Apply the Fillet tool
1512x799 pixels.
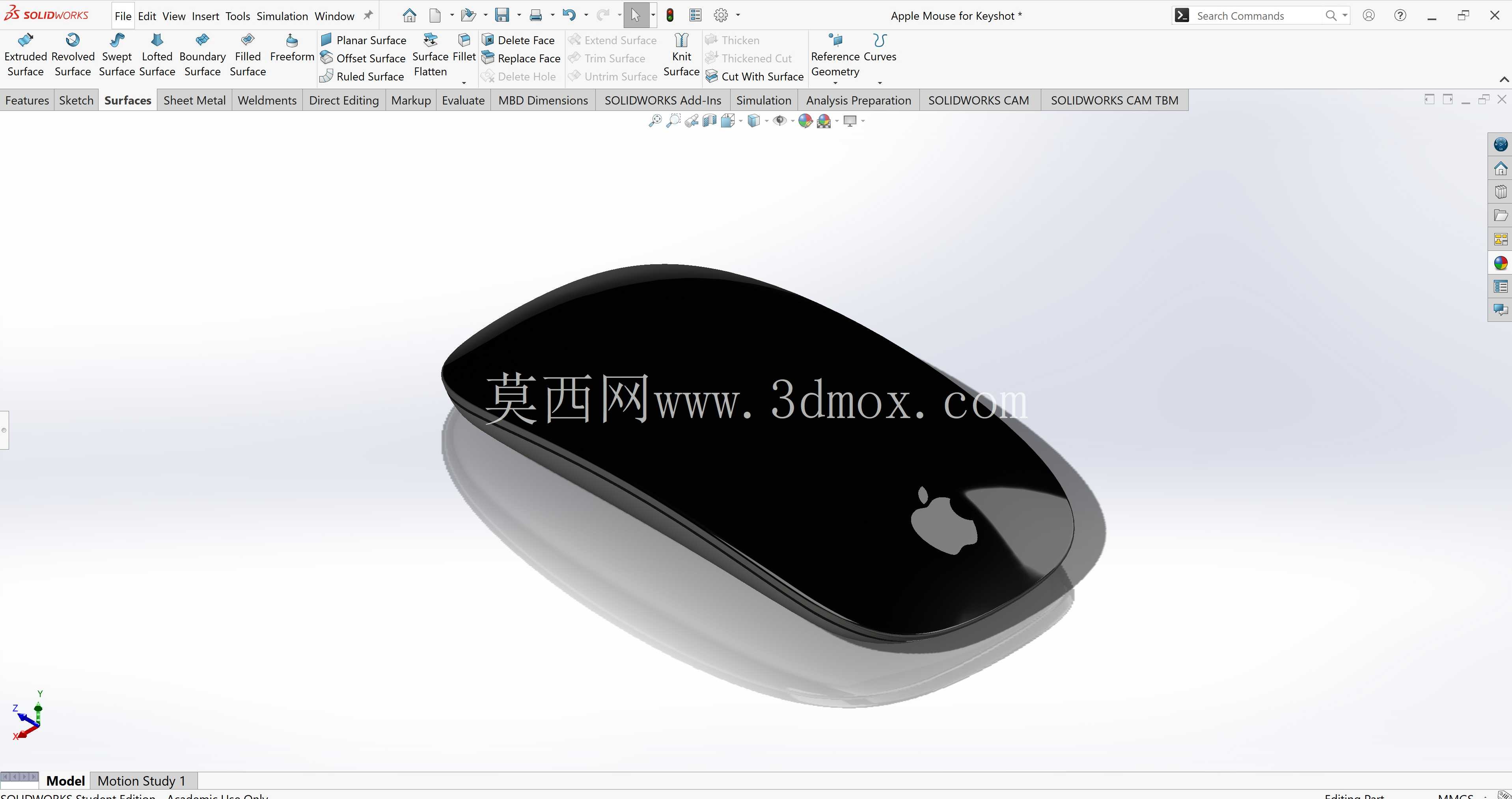pyautogui.click(x=464, y=49)
